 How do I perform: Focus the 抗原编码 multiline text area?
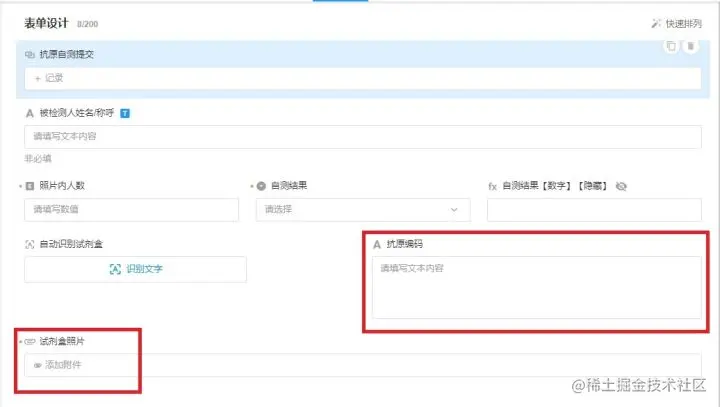coord(537,288)
